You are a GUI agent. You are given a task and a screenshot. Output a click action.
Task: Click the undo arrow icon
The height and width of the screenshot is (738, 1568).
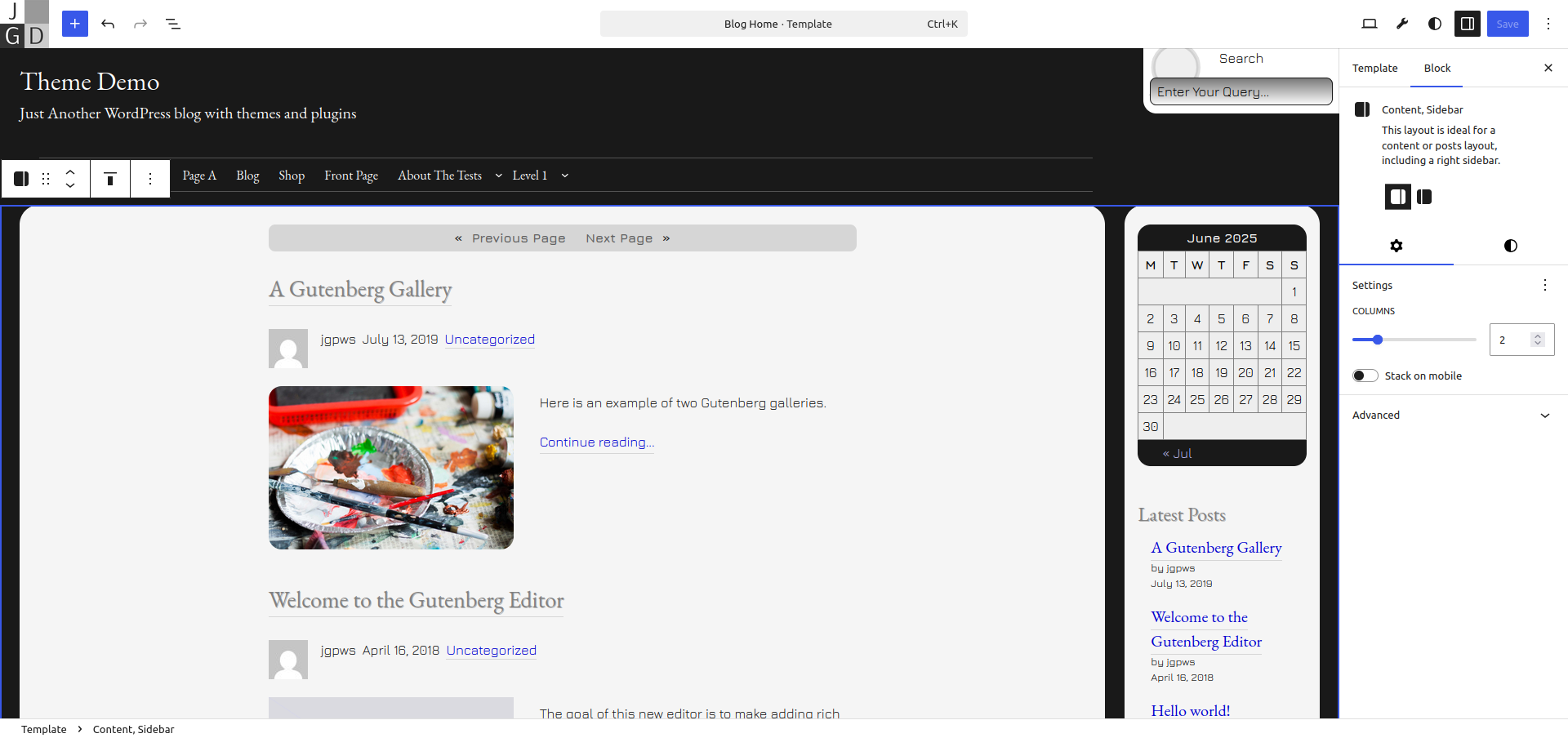pos(108,24)
